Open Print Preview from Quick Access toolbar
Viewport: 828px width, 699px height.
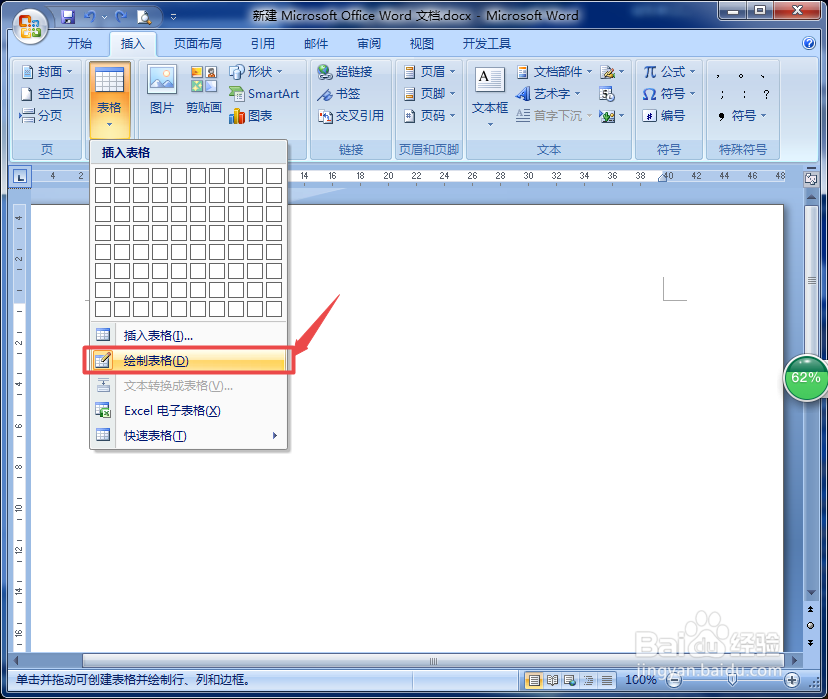[x=144, y=17]
